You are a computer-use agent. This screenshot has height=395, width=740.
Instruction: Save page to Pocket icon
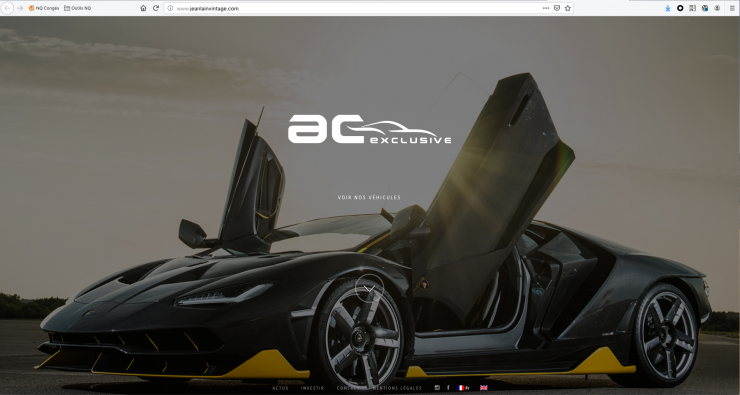pyautogui.click(x=557, y=8)
